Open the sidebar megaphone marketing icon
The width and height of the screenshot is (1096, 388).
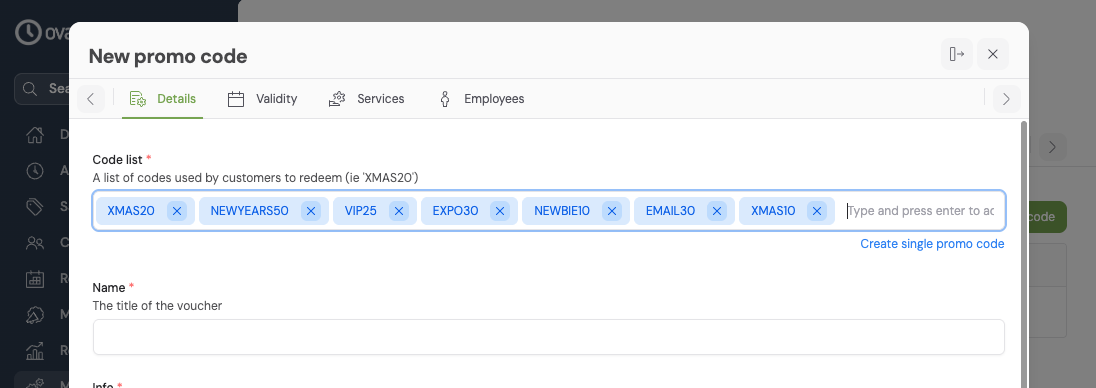(x=34, y=315)
